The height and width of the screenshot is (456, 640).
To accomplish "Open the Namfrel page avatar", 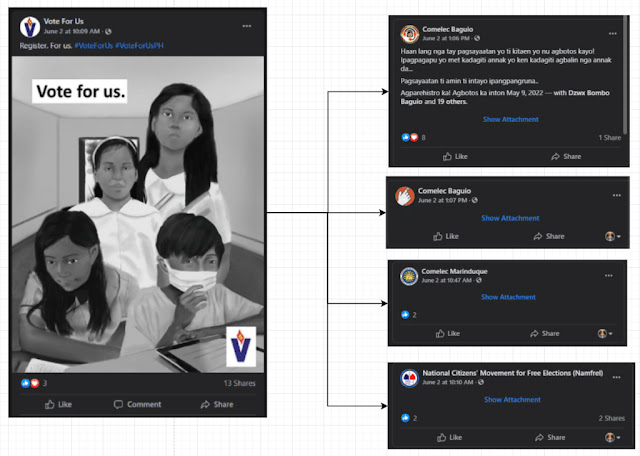I will 409,378.
